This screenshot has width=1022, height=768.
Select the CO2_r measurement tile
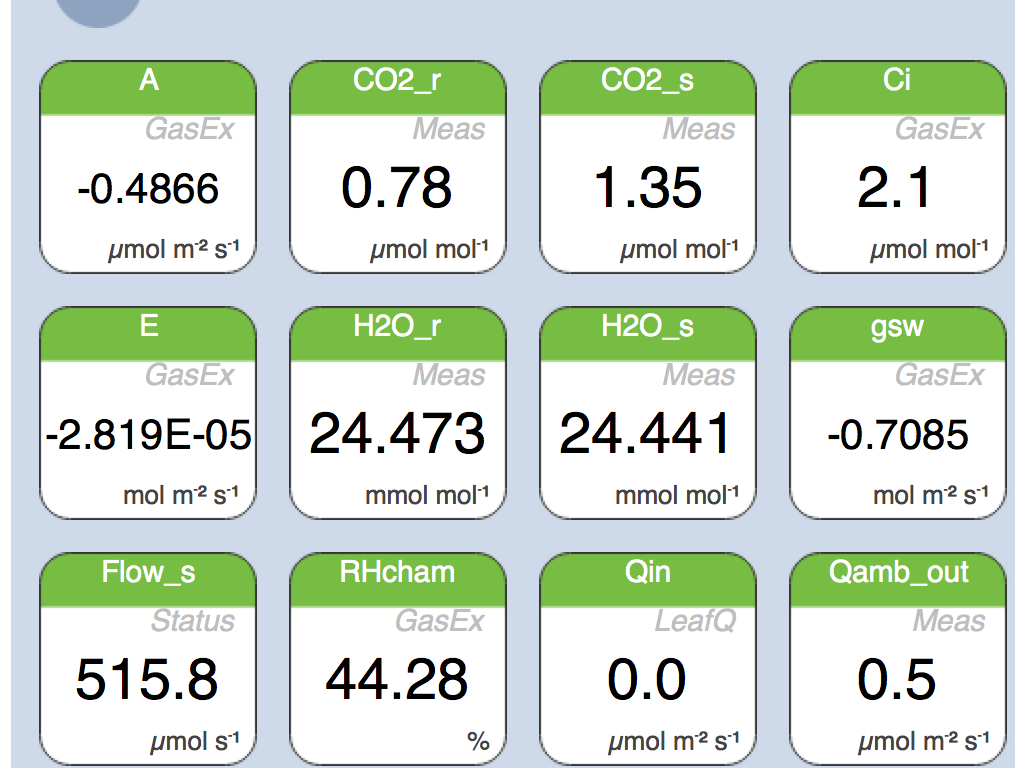click(x=398, y=167)
